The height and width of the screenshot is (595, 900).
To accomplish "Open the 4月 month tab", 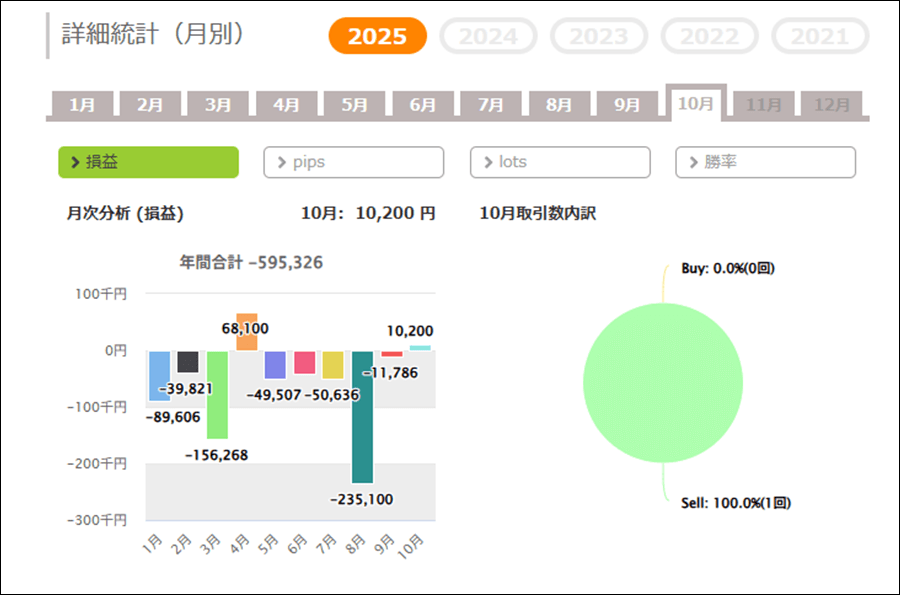I will tap(286, 104).
